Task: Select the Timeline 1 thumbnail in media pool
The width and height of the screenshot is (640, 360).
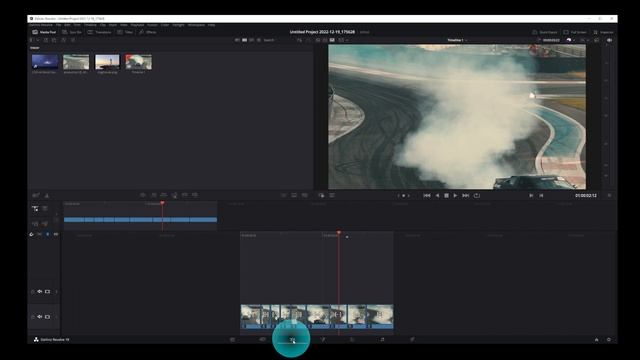Action: [139, 62]
